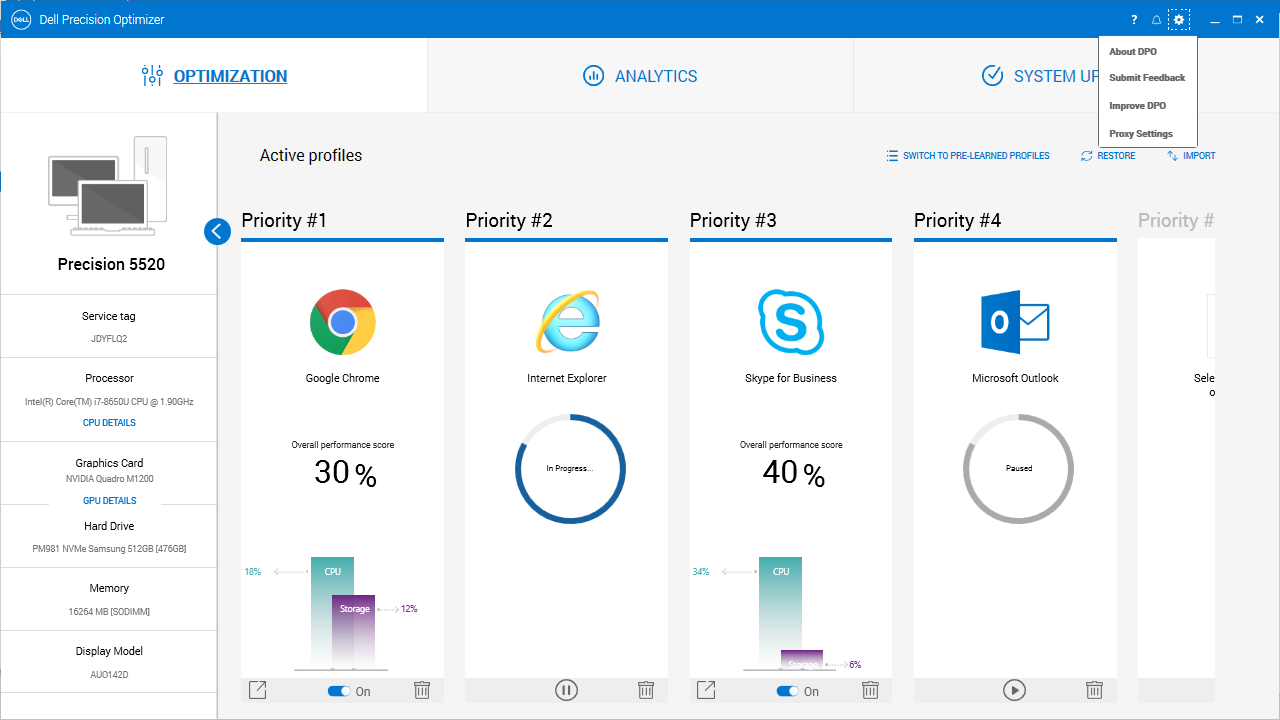Click Switch to Pre-Learned Profiles
This screenshot has width=1280, height=720.
(967, 156)
